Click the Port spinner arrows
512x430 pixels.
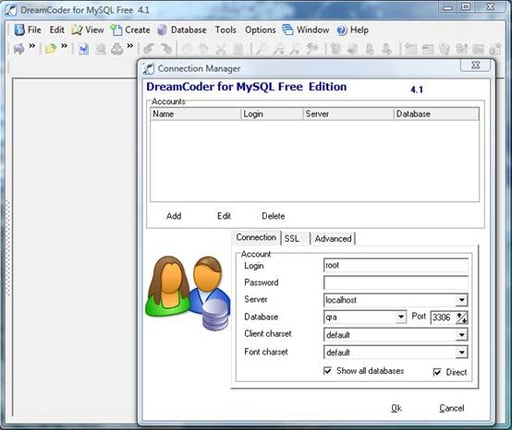(462, 317)
